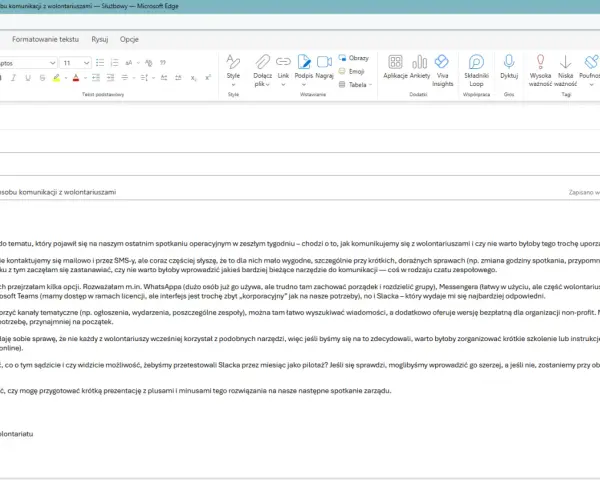
Task: Click the left-to-right text direction icon
Action: [164, 78]
